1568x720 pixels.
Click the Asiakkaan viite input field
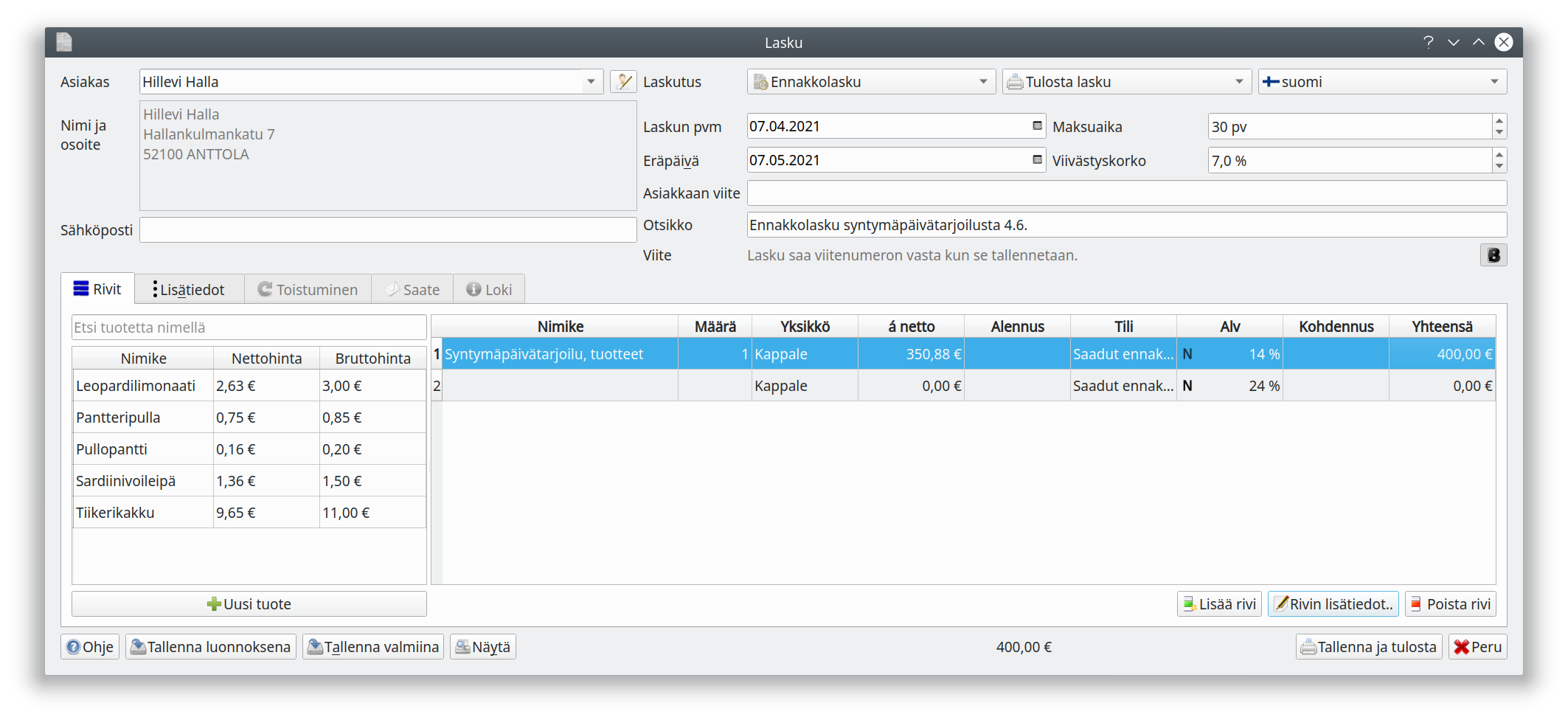coord(1127,193)
